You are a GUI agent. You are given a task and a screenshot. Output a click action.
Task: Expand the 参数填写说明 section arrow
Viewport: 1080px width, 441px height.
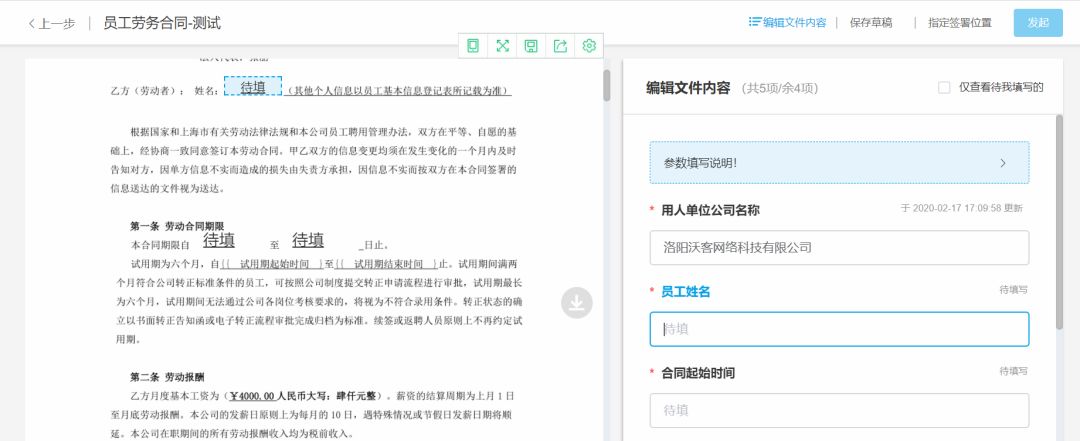[x=1002, y=162]
